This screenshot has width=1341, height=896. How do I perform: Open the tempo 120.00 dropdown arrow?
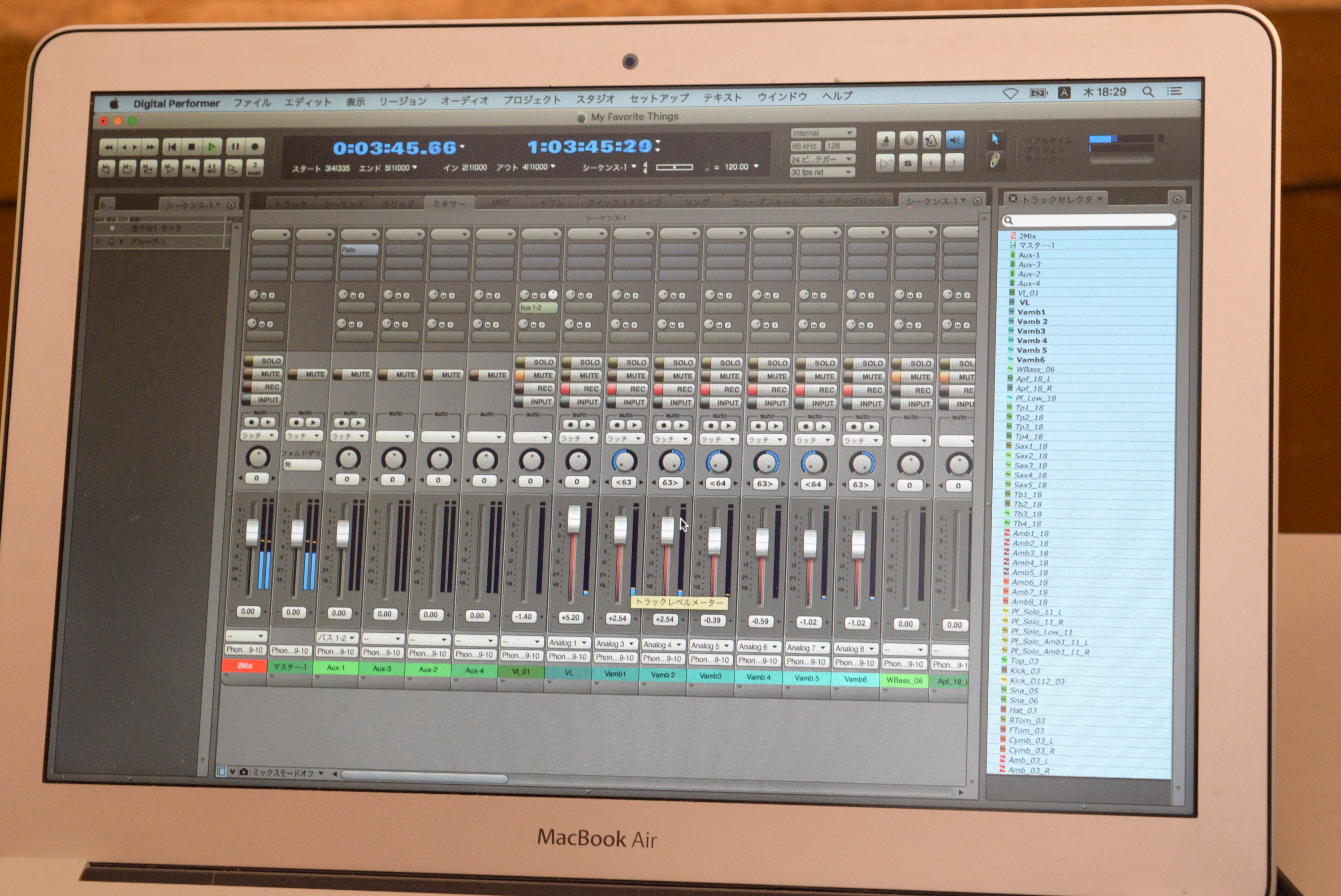pos(756,166)
